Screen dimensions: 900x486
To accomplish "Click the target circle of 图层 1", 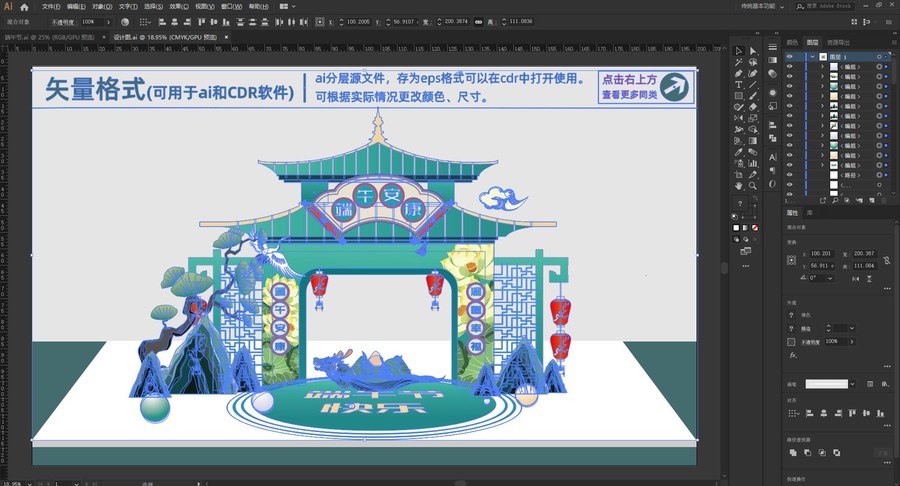I will 879,57.
